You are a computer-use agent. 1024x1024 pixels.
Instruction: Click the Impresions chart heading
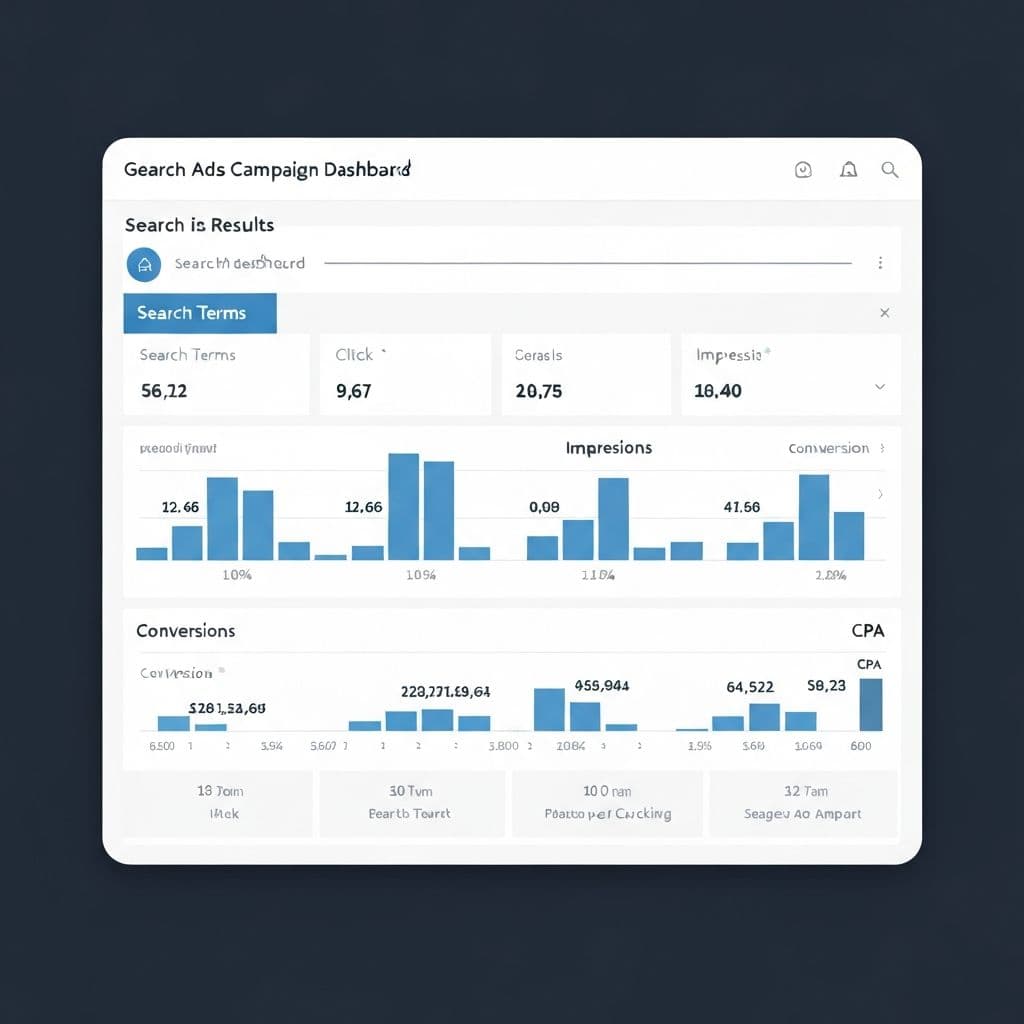click(x=608, y=448)
